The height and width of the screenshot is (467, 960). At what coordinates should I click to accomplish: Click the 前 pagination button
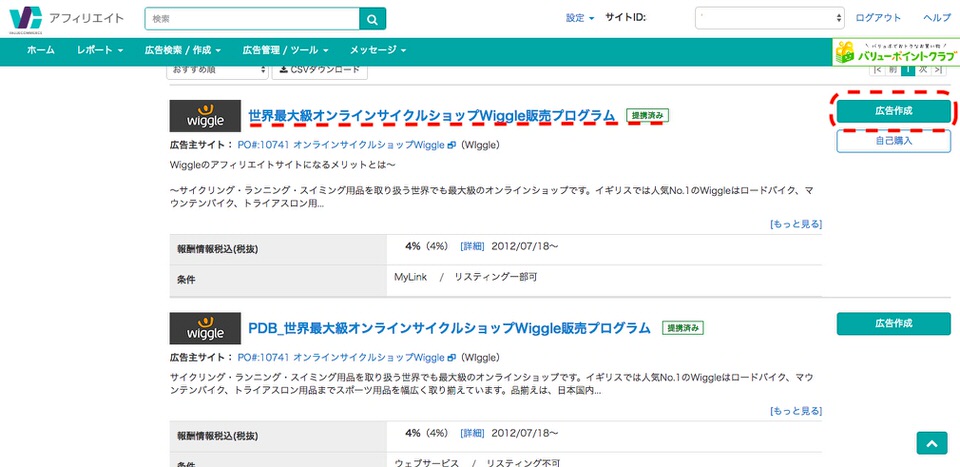893,70
